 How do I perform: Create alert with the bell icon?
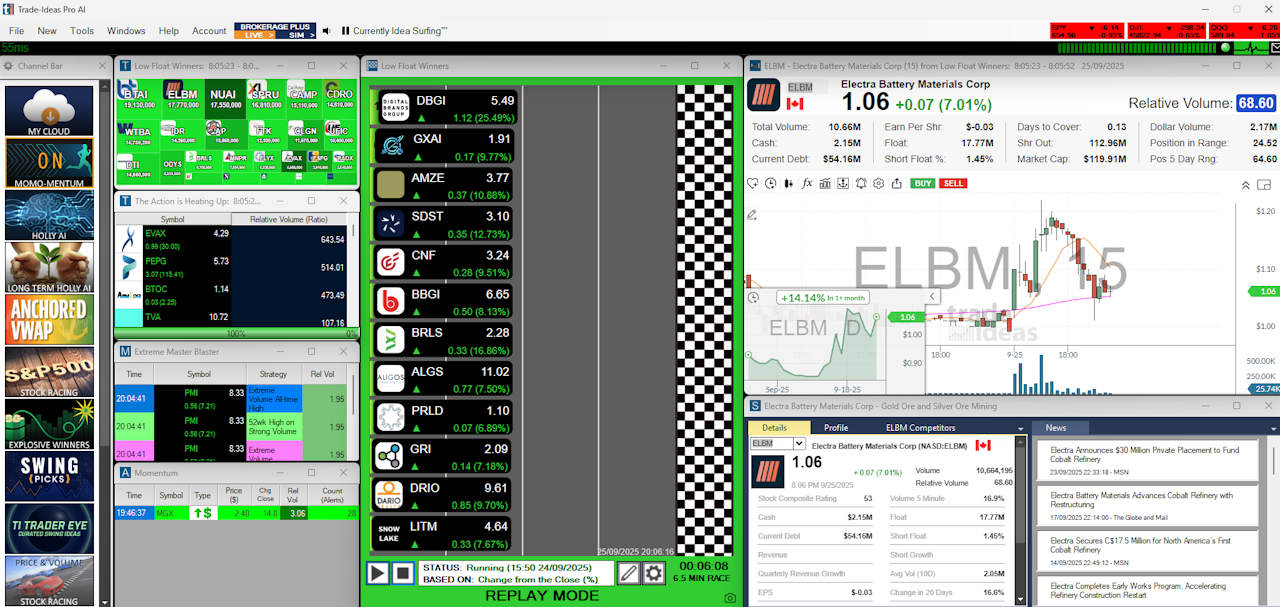tap(861, 183)
